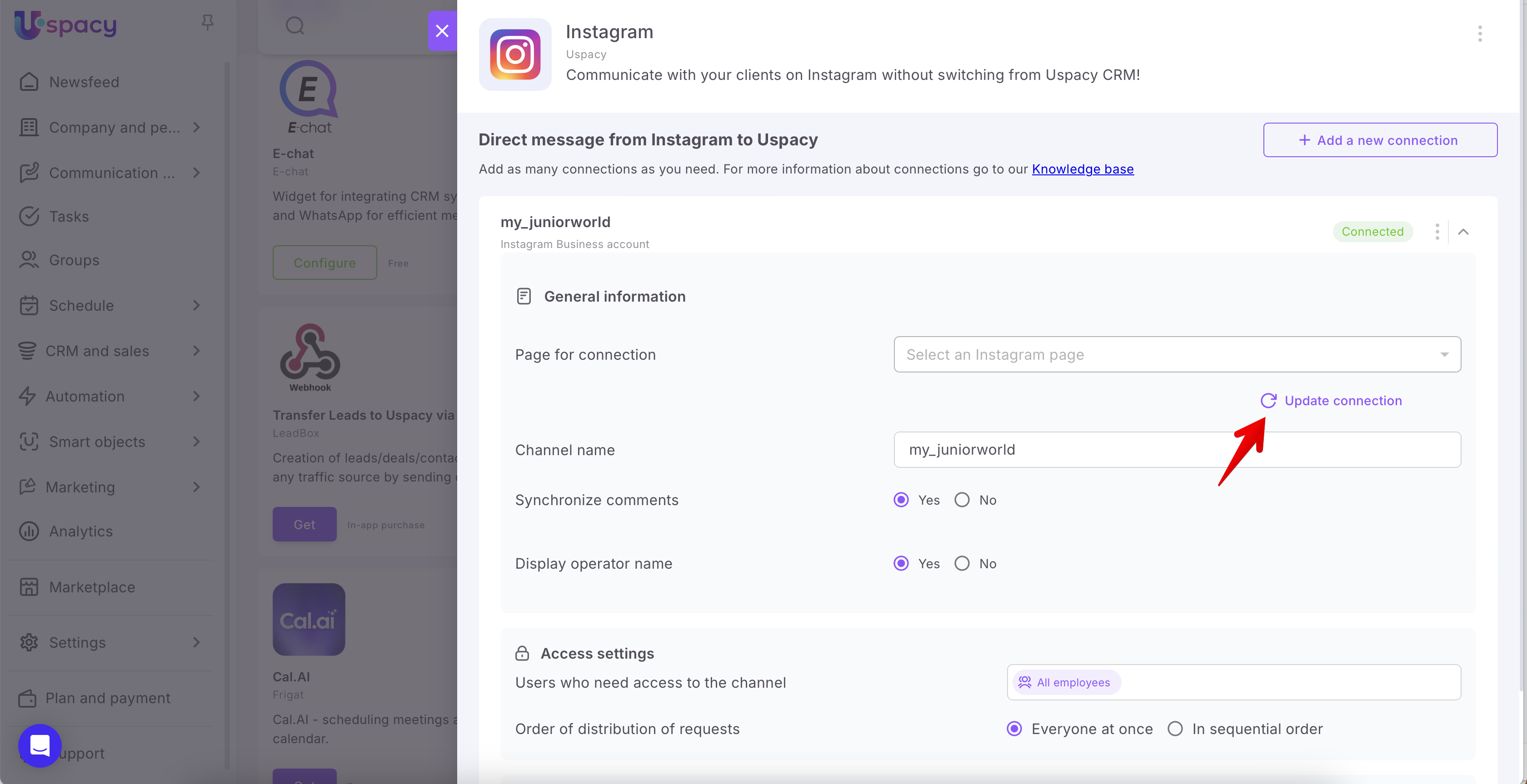Open my_juniorworld connection options menu
The image size is (1527, 784).
1437,232
